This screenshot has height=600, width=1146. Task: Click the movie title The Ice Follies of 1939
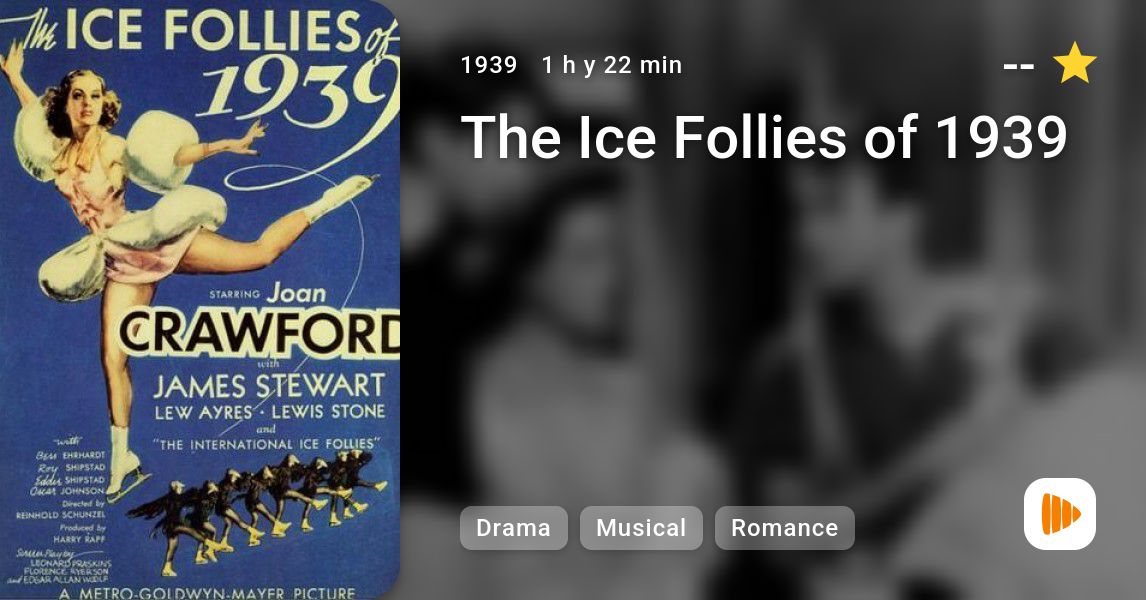coord(764,137)
